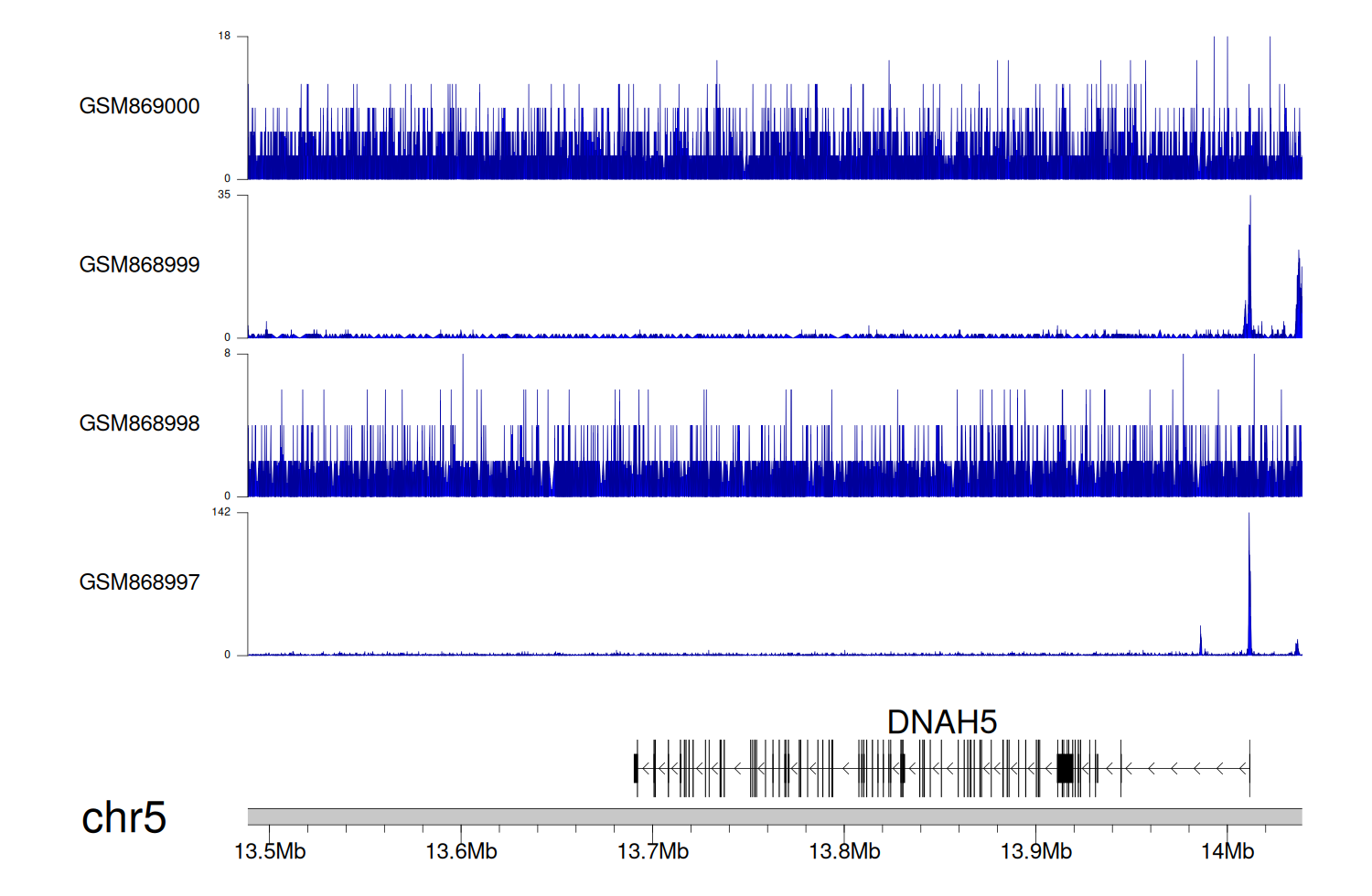The height and width of the screenshot is (896, 1372).
Task: Click the 13.9Mb axis tick label
Action: (x=1035, y=851)
